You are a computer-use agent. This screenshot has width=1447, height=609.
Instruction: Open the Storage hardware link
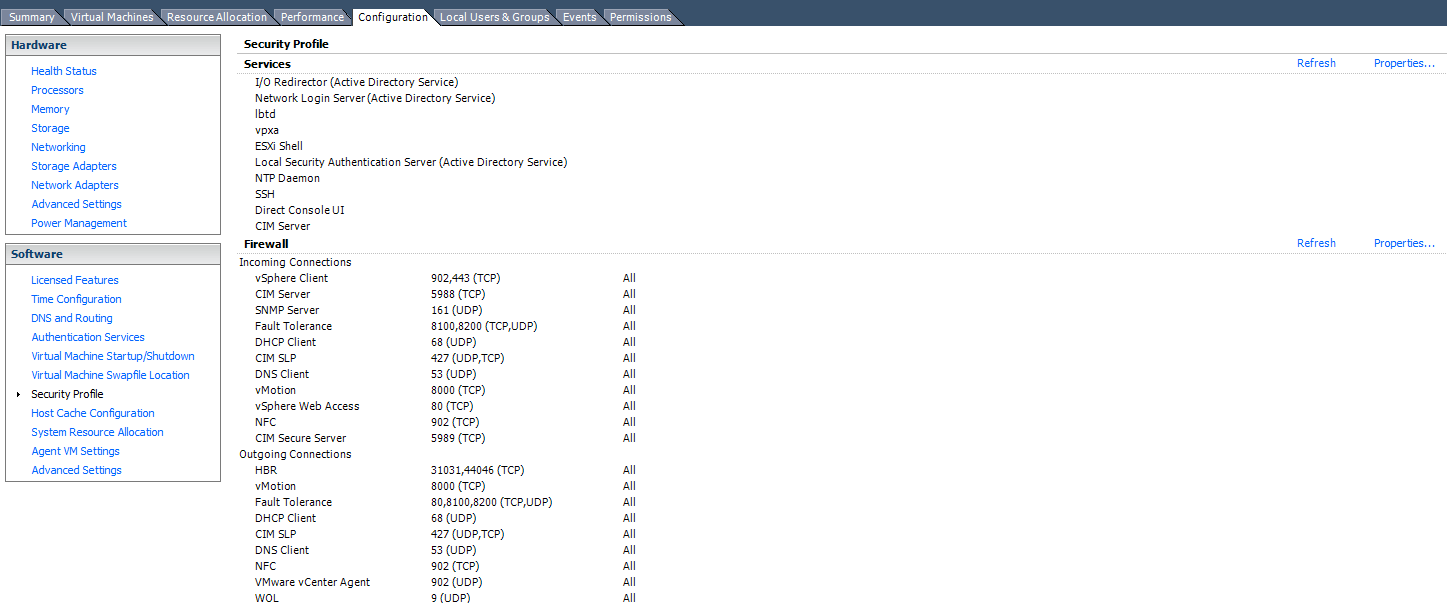50,128
